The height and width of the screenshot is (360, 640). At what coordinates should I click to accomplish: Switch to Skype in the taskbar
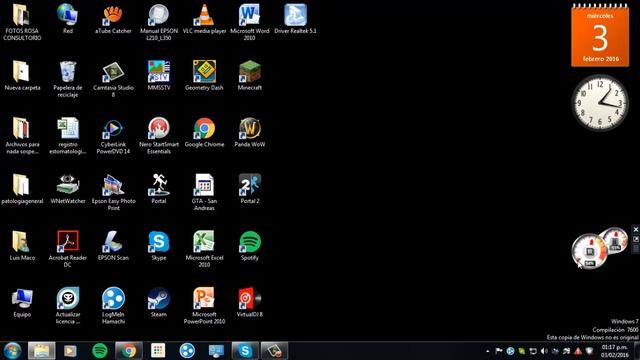pos(245,351)
